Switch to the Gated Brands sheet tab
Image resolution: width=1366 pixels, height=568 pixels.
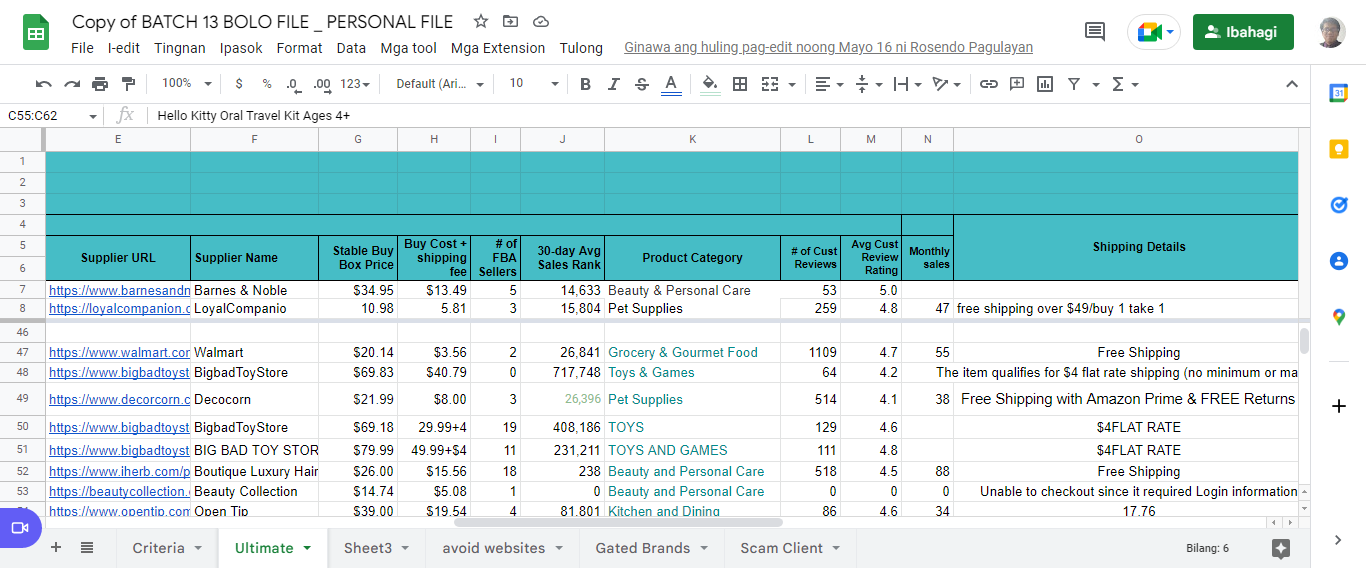tap(652, 548)
